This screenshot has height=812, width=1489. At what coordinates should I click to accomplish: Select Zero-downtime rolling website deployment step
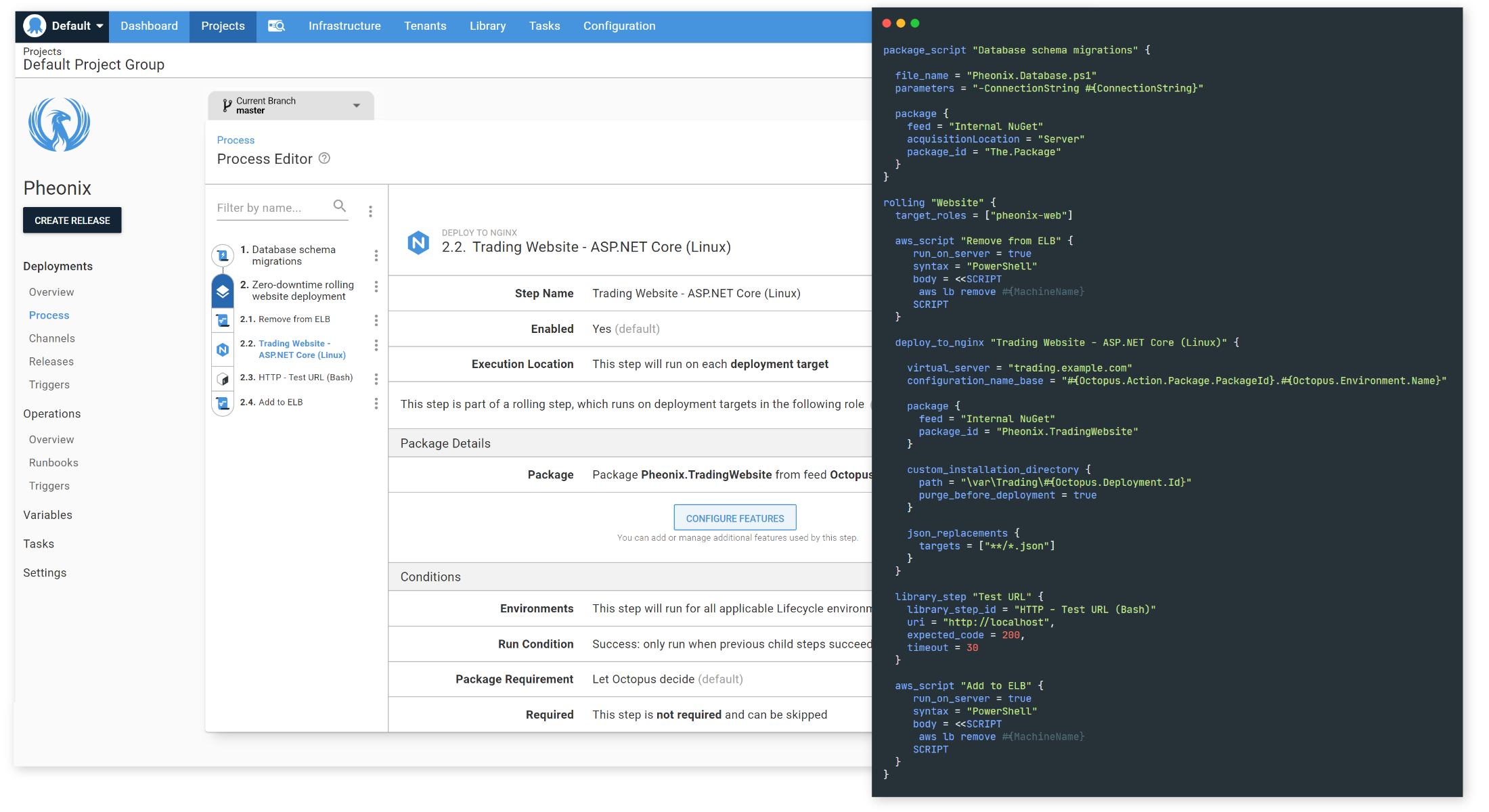[297, 290]
